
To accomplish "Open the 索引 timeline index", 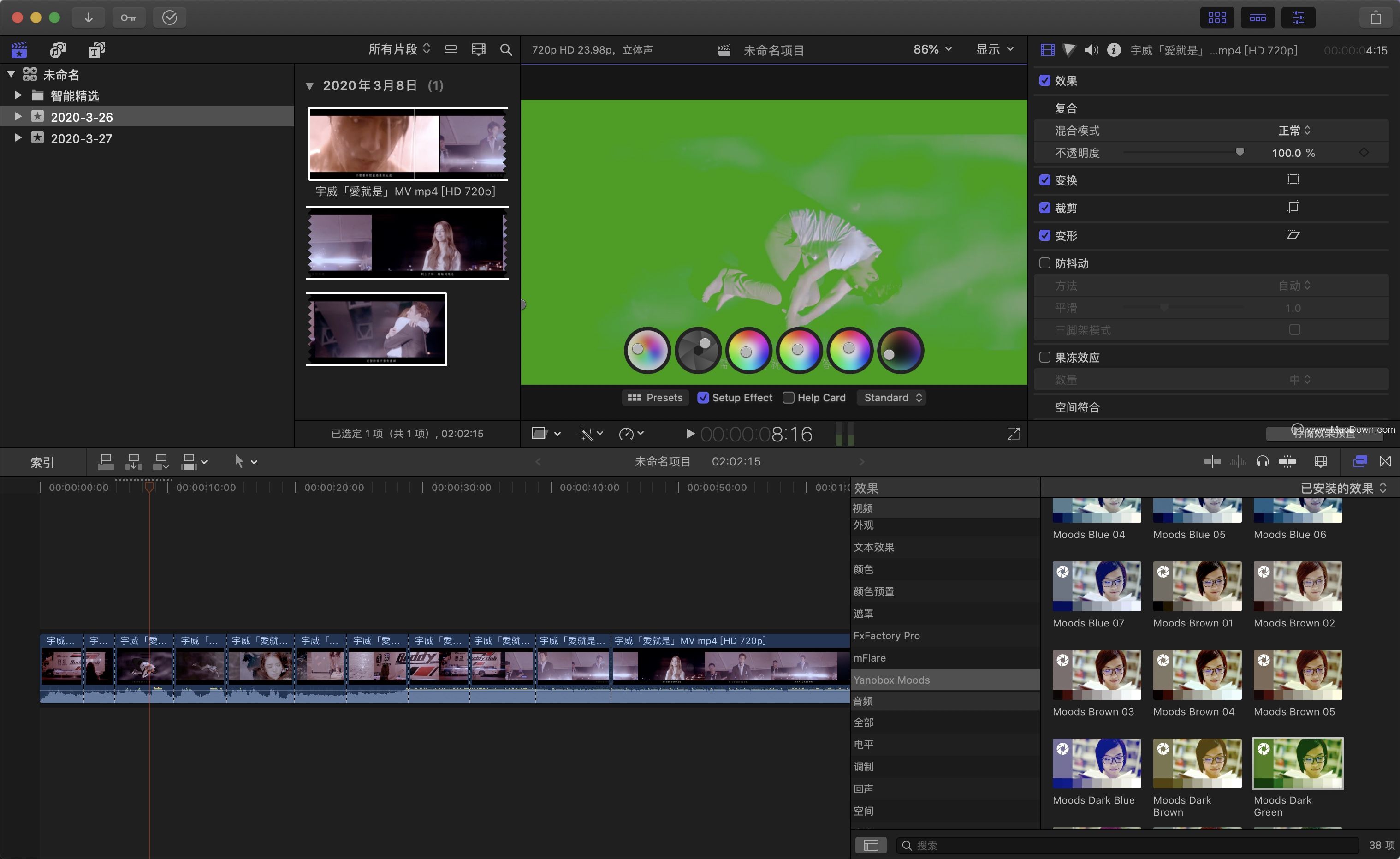I will [42, 462].
